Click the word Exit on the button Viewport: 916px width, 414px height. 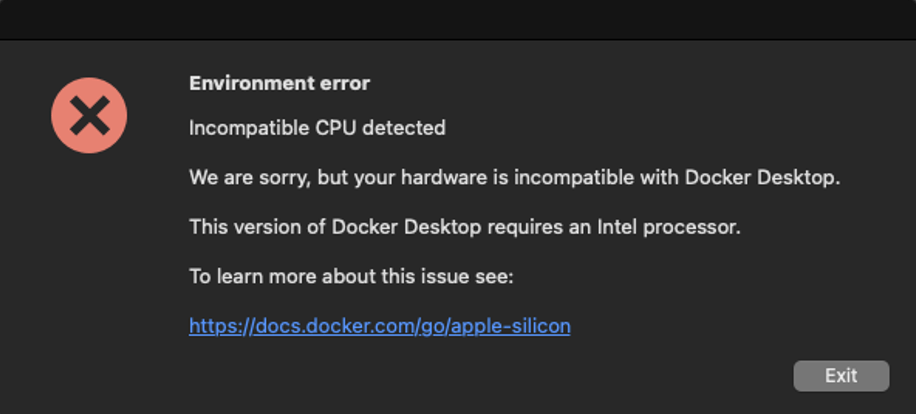(841, 375)
